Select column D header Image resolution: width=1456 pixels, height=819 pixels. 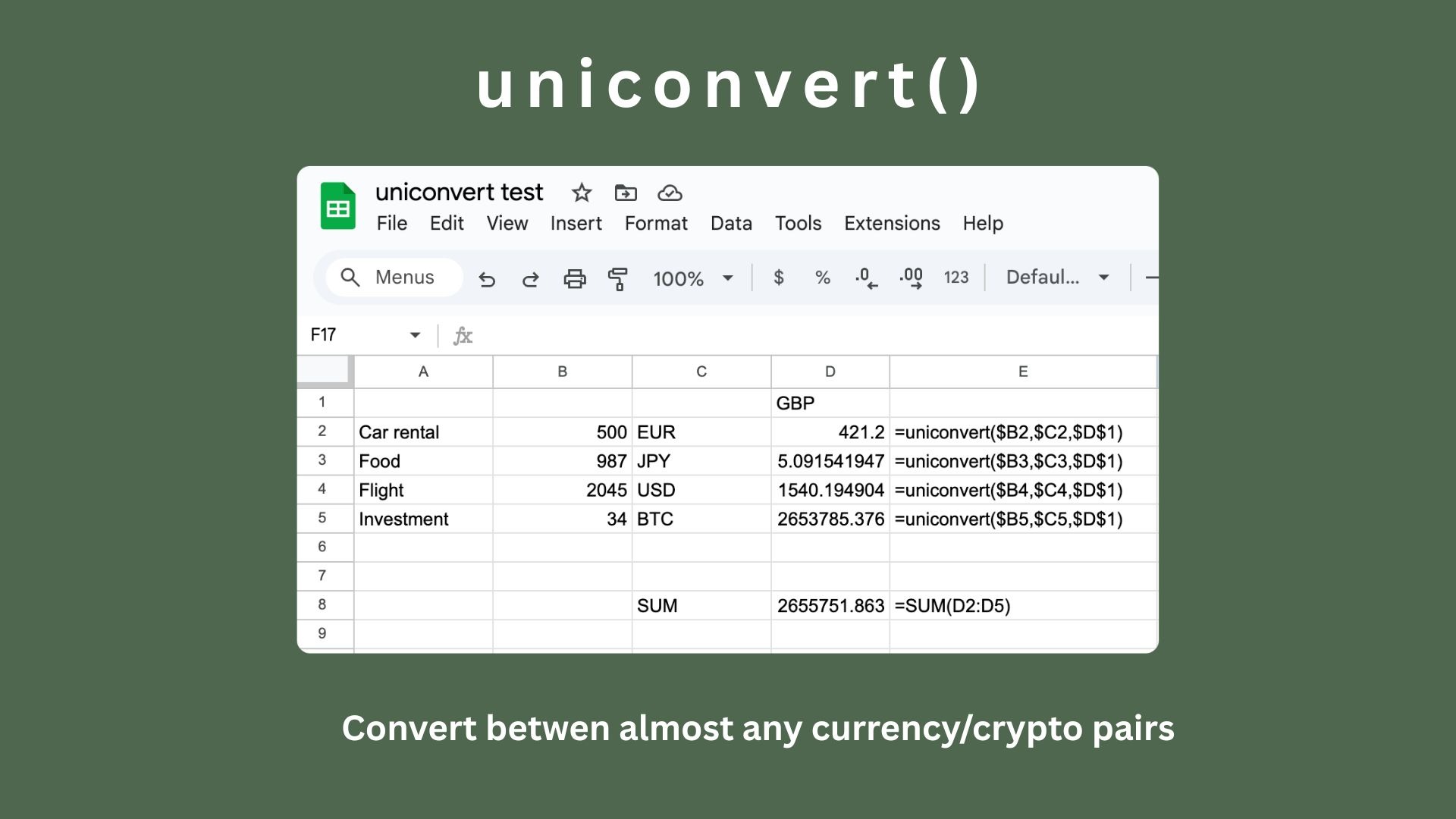pos(830,372)
